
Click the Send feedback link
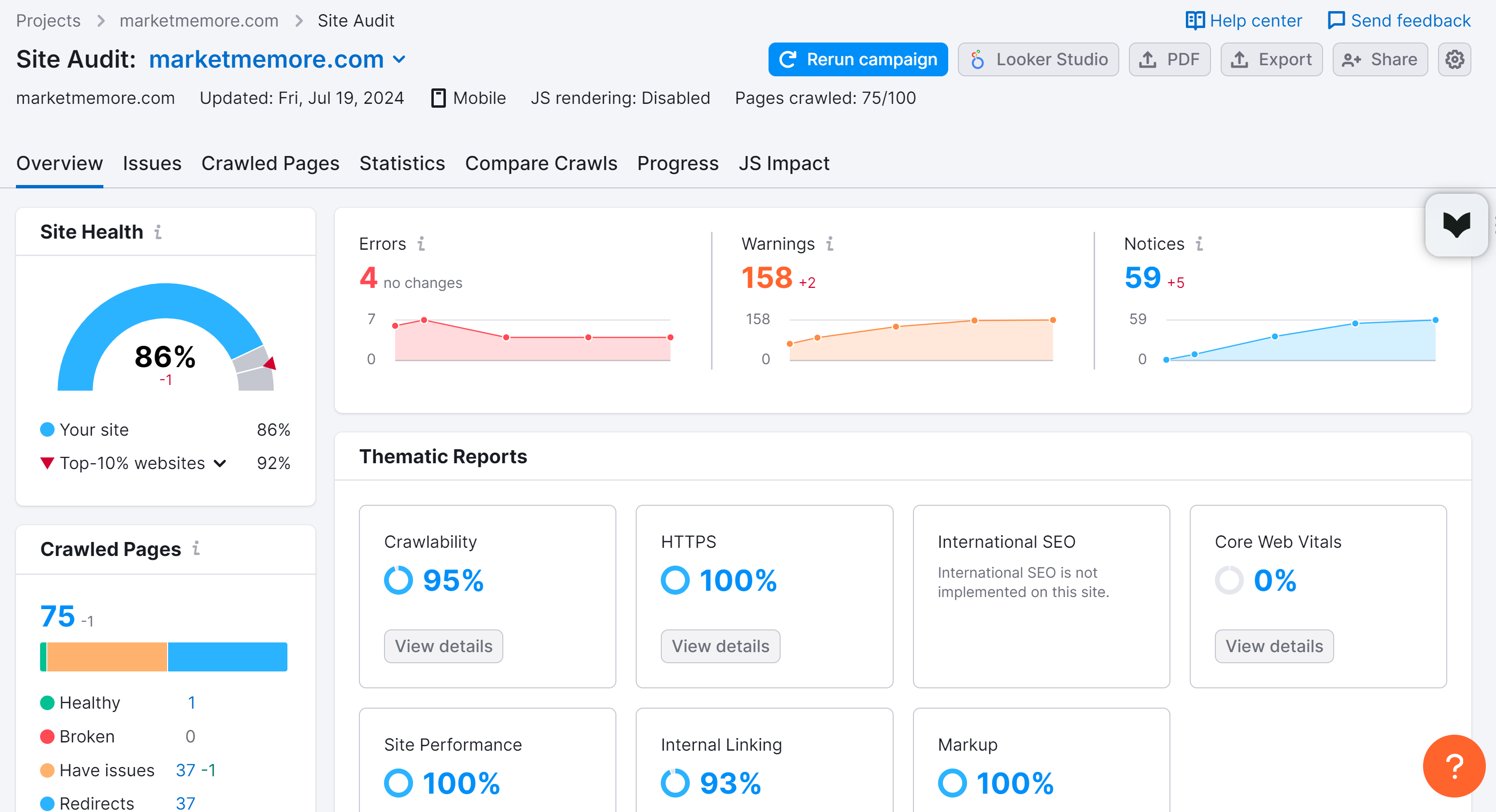[1398, 21]
